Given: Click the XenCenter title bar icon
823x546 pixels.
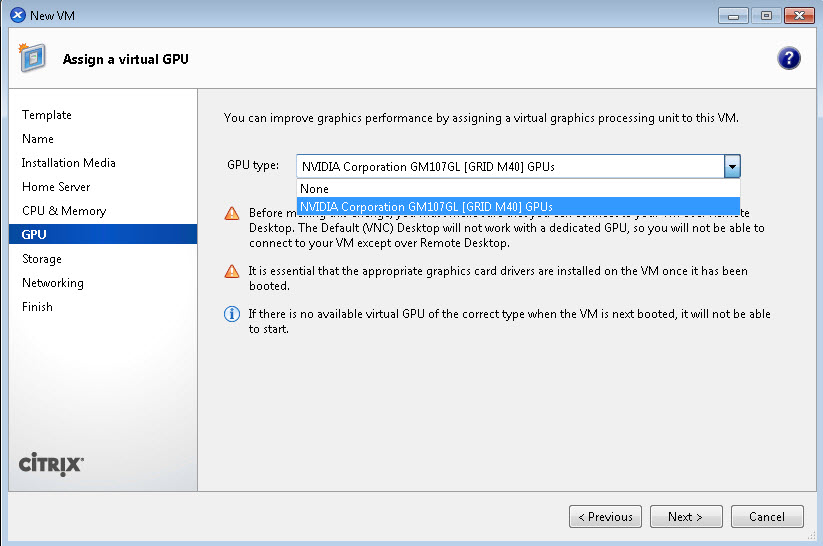Looking at the screenshot, I should 17,15.
